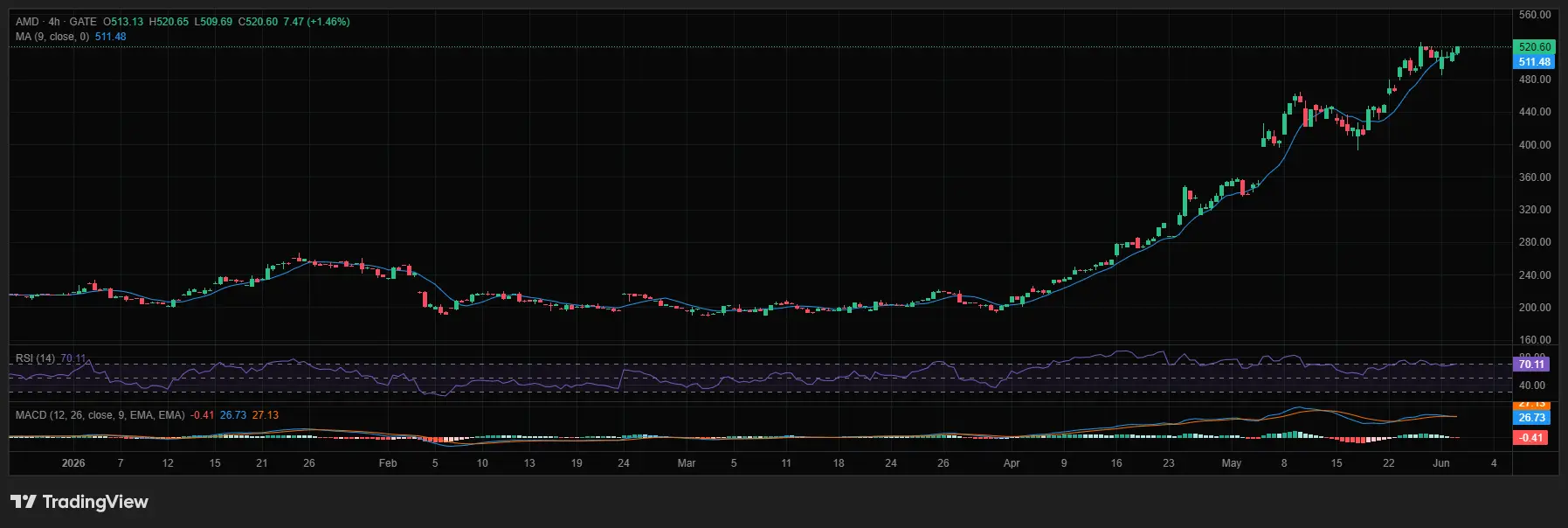Select the MA (9, close, 0) indicator label

tap(52, 37)
